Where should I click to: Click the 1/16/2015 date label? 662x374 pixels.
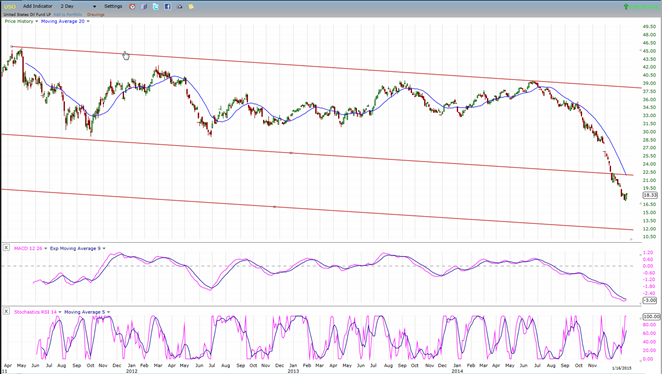pyautogui.click(x=621, y=368)
